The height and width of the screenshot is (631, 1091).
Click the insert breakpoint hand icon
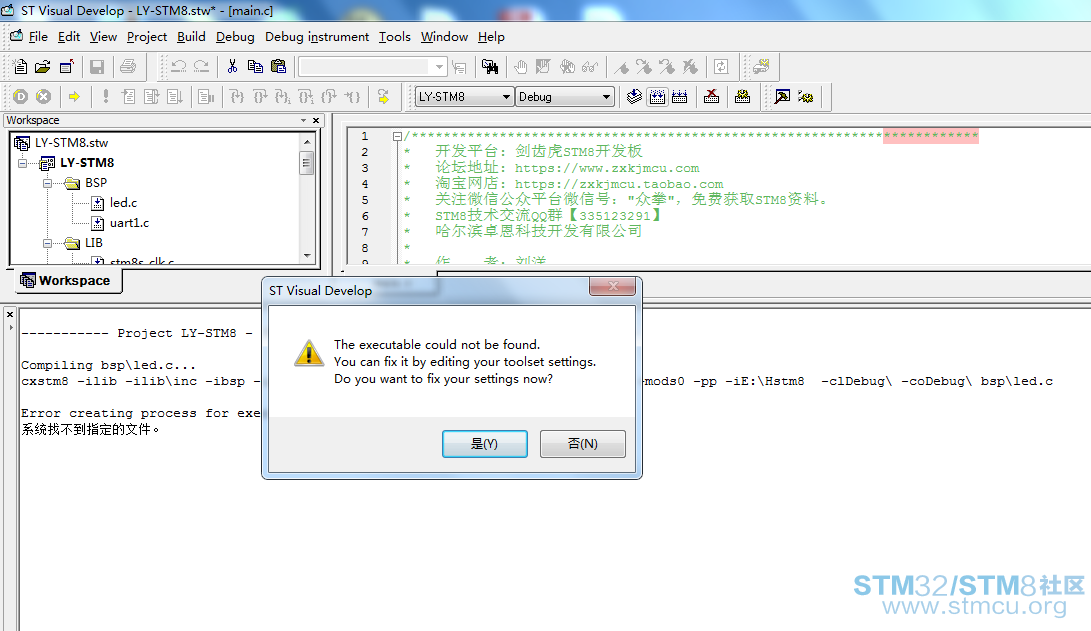tap(520, 67)
